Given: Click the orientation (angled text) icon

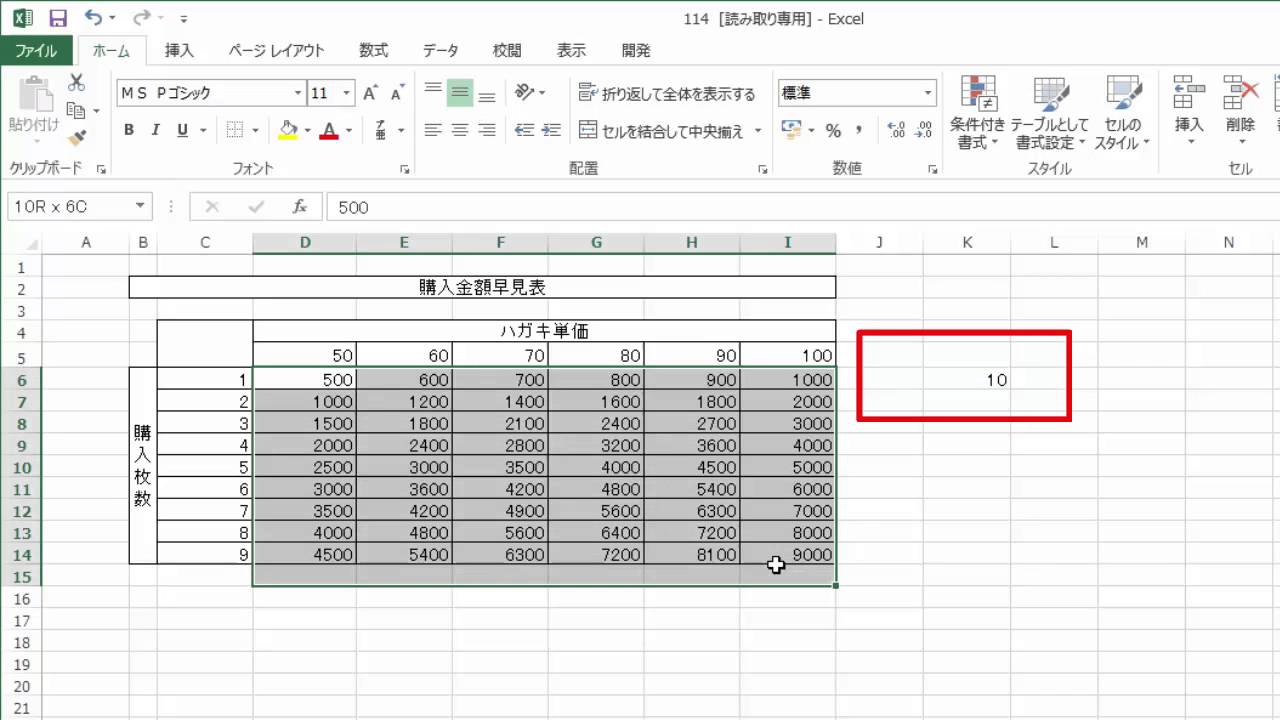Looking at the screenshot, I should [524, 93].
